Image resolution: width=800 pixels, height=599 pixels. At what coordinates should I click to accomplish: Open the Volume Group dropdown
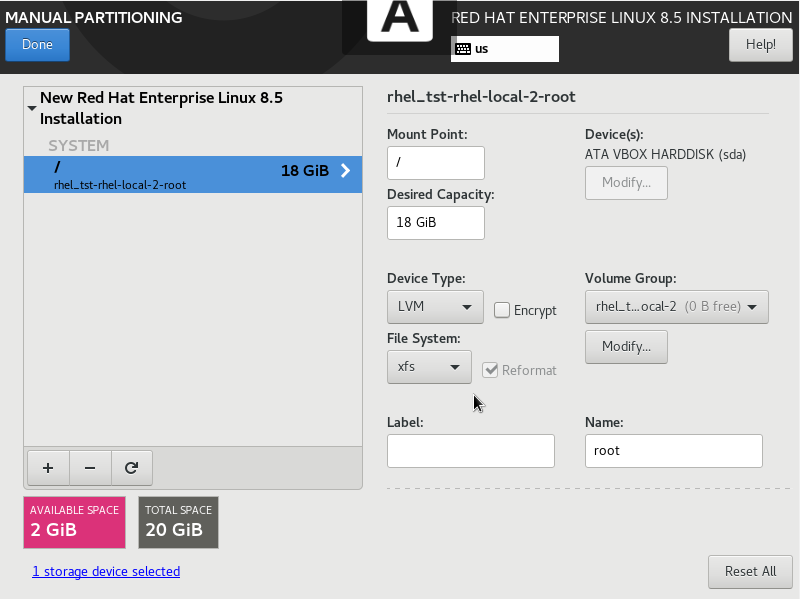pos(677,307)
